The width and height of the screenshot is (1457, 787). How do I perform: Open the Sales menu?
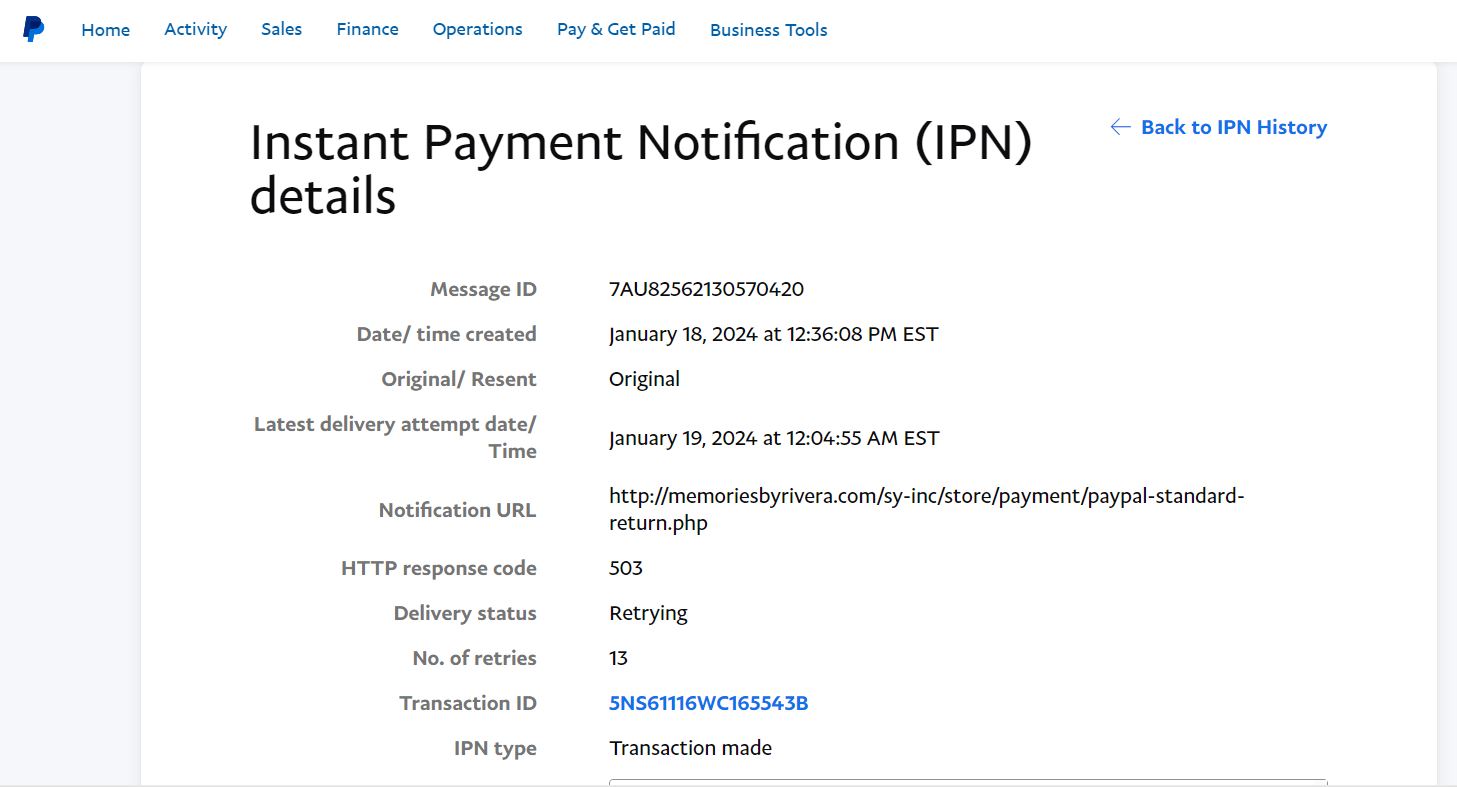tap(282, 30)
